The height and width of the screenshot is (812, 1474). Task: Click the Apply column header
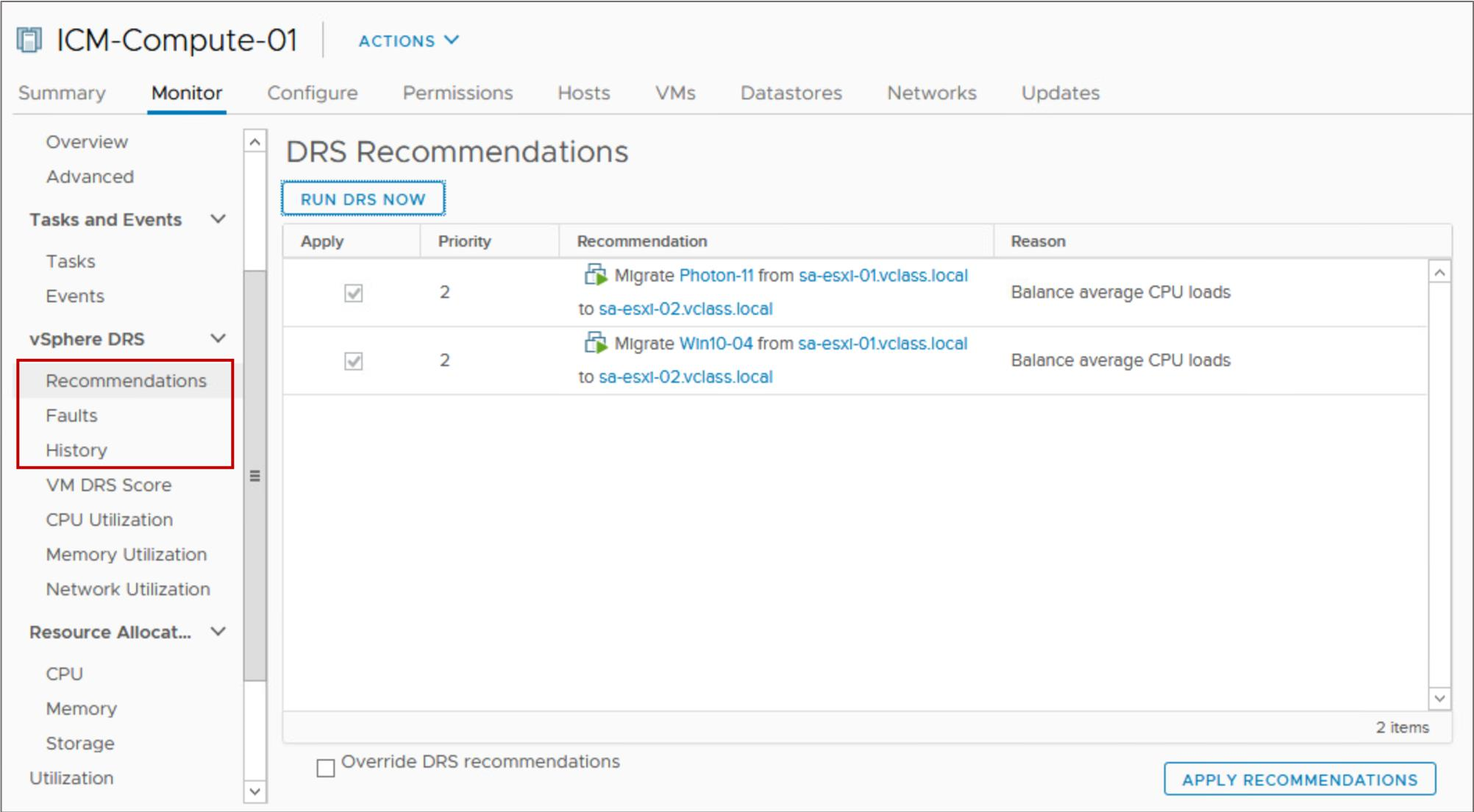pos(322,241)
